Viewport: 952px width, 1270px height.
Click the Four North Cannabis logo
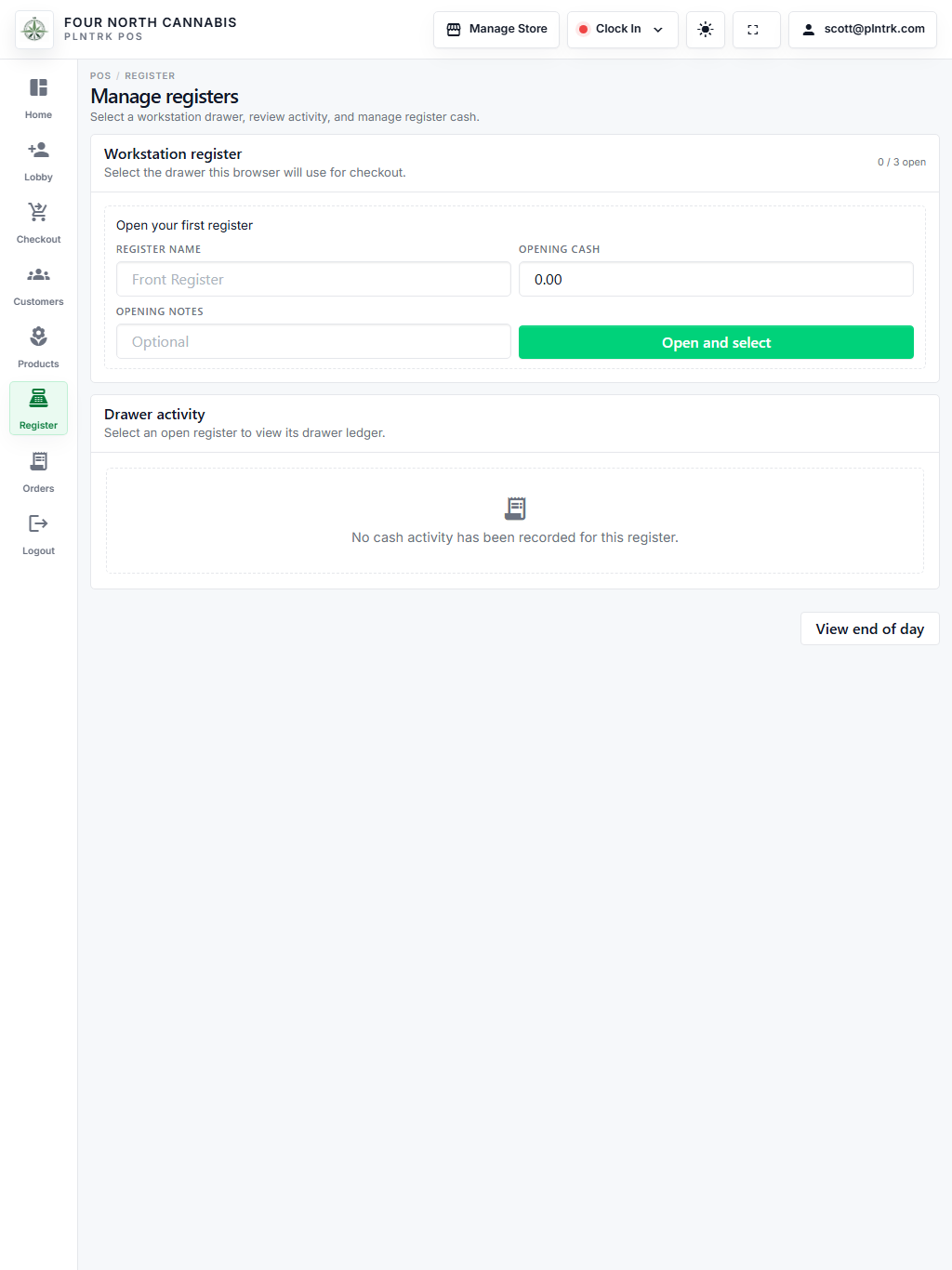[34, 30]
